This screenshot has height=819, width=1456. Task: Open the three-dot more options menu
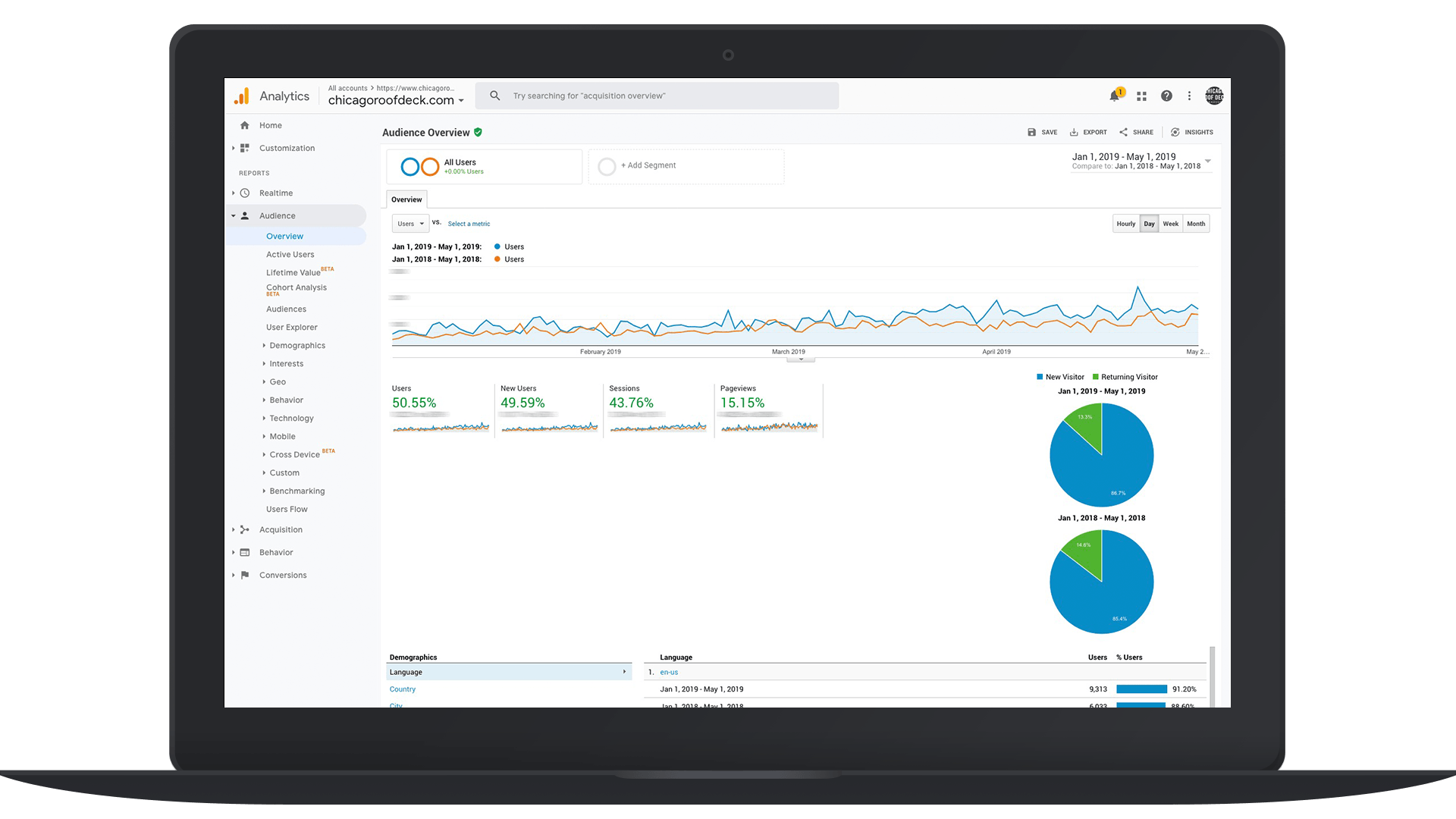[x=1189, y=96]
